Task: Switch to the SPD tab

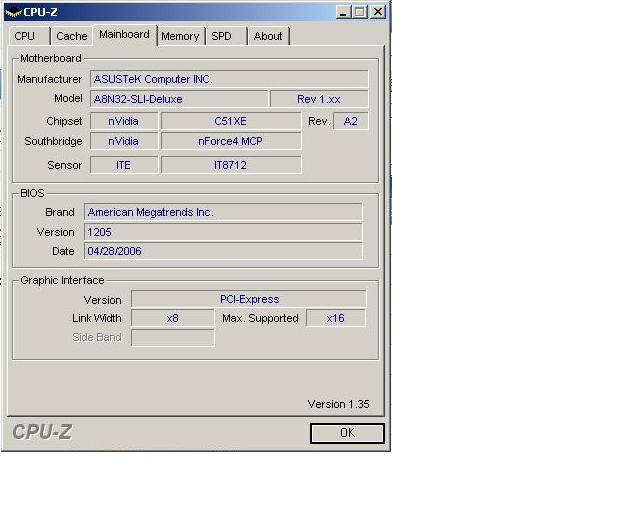Action: 227,36
